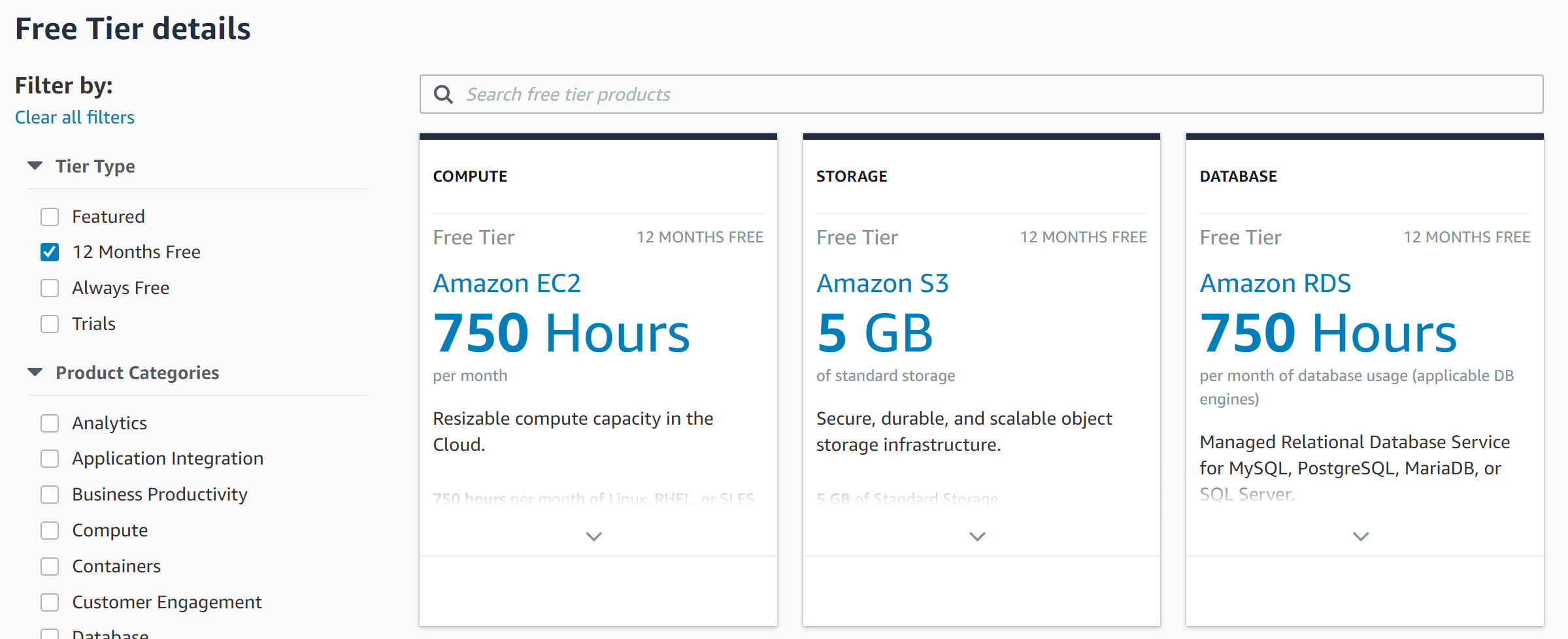Screen dimensions: 1568x639
Task: Check the Business Productivity category
Action: (x=50, y=495)
